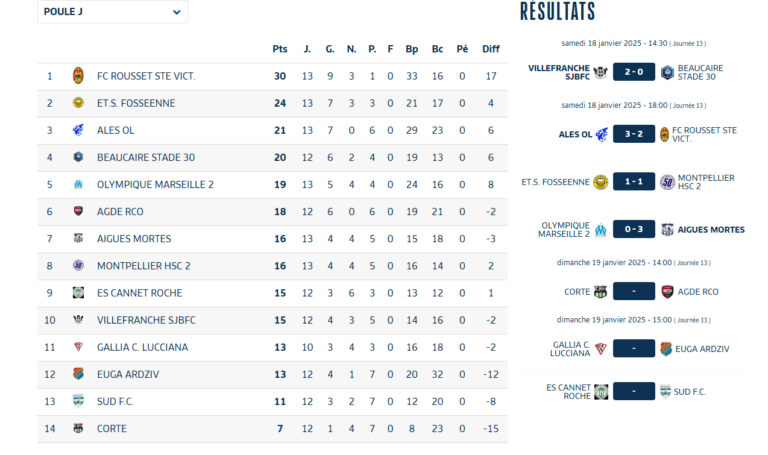
Task: Select GALLIA C. LUCCIANA in results list
Action: pyautogui.click(x=570, y=349)
